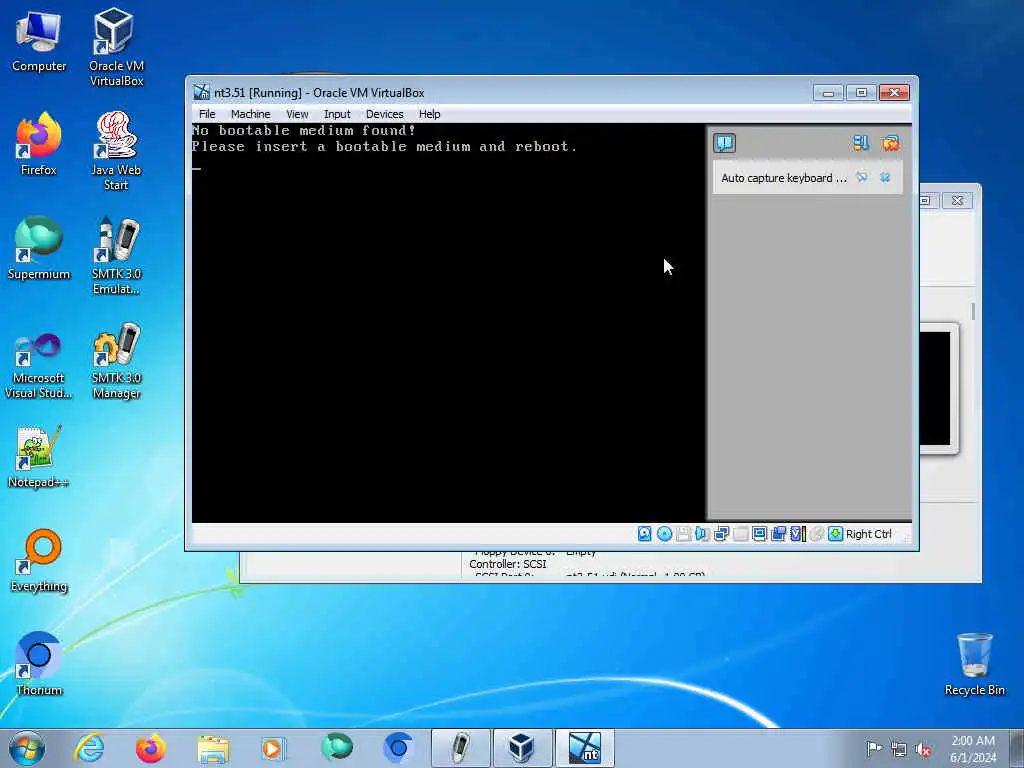Click the icon between display and V indicators
Screen dimensions: 1024x768
778,534
